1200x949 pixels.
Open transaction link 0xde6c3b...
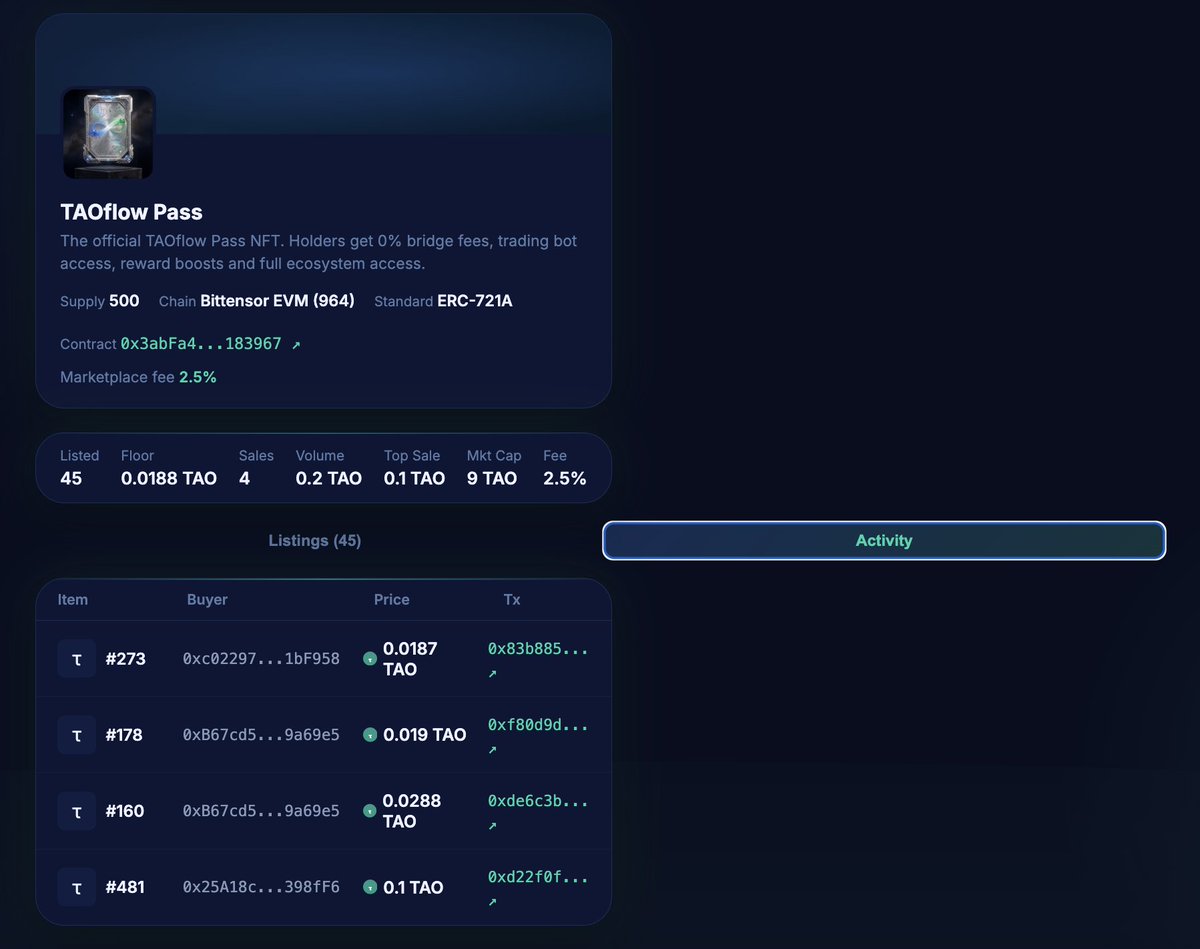click(x=538, y=801)
